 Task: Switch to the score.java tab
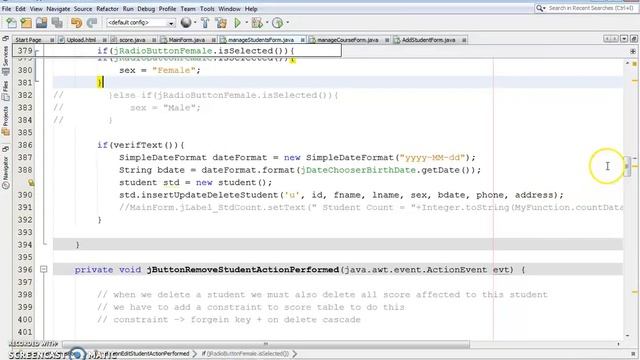(132, 40)
